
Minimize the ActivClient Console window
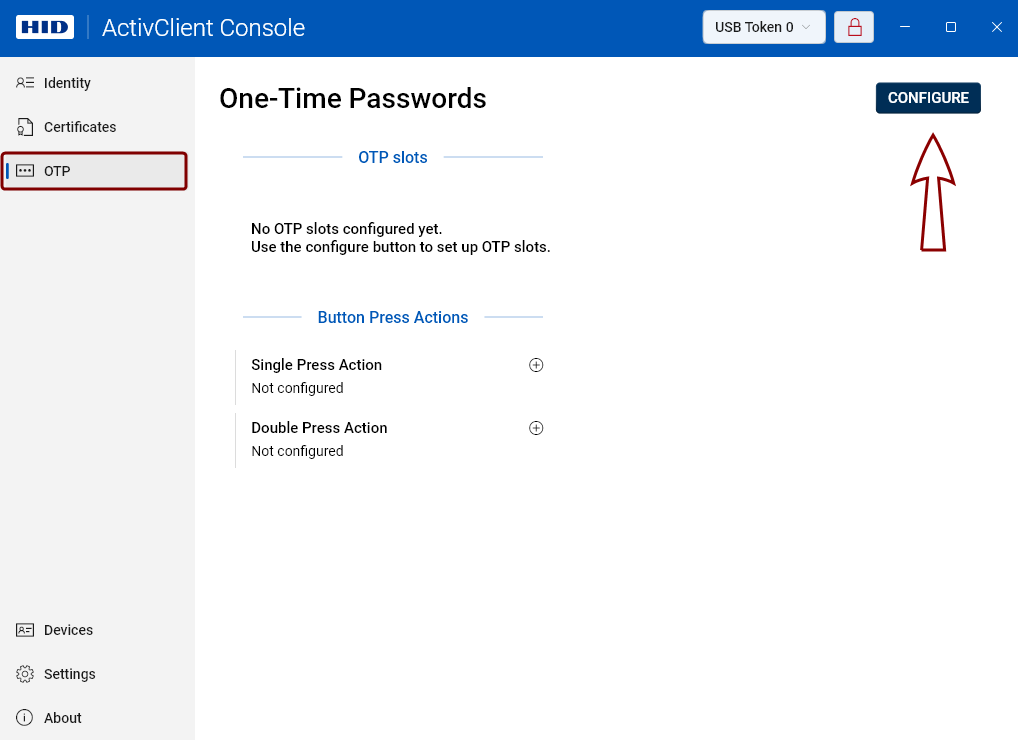pos(905,27)
